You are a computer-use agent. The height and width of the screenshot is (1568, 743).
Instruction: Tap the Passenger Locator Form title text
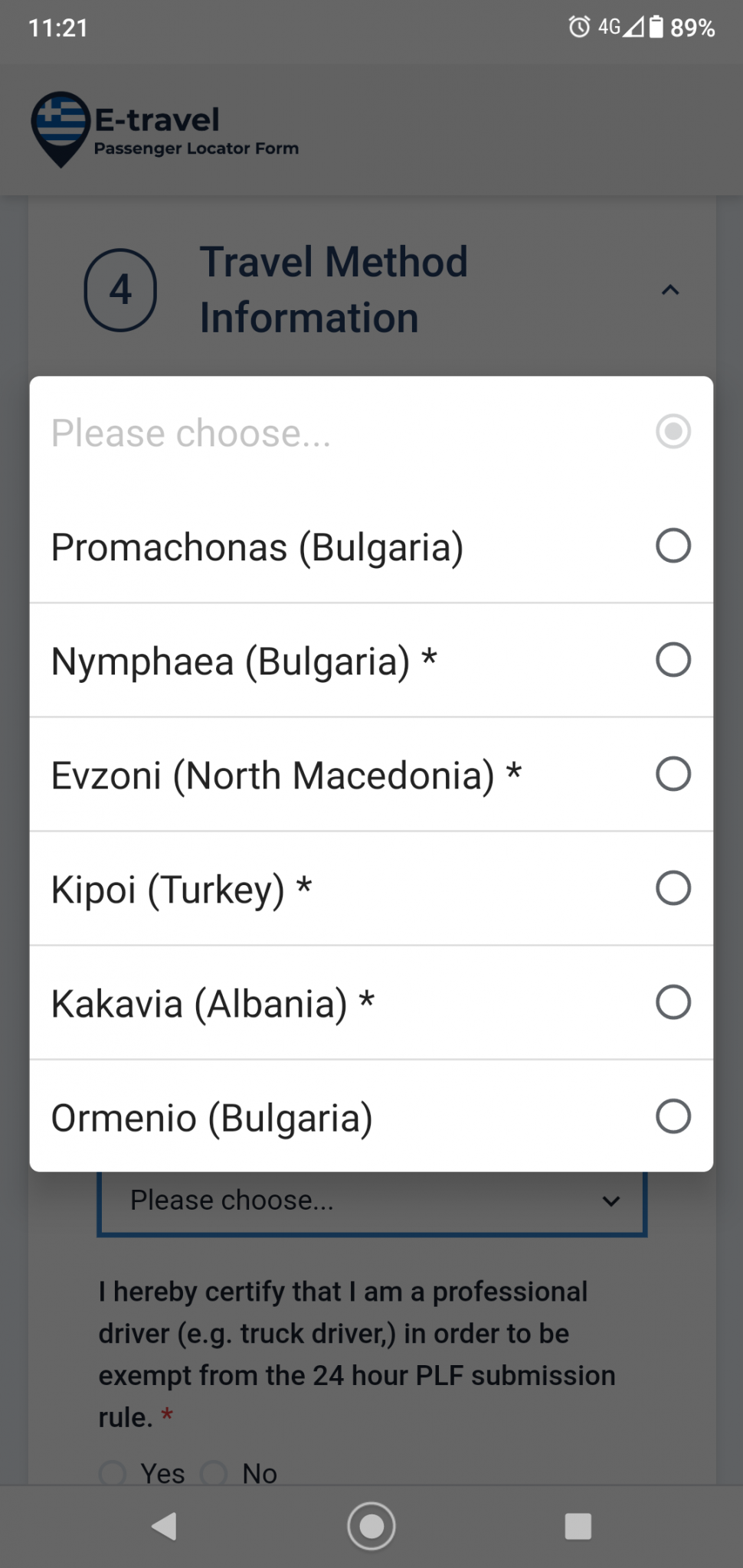196,149
